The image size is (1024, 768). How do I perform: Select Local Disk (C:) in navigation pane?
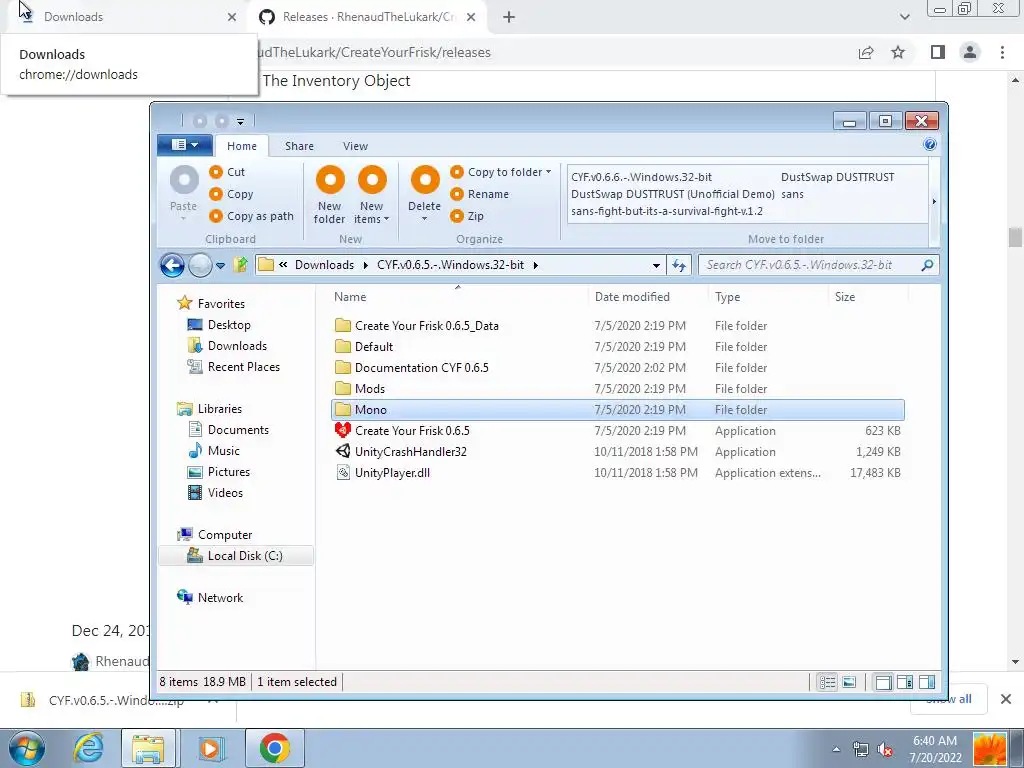(x=236, y=556)
